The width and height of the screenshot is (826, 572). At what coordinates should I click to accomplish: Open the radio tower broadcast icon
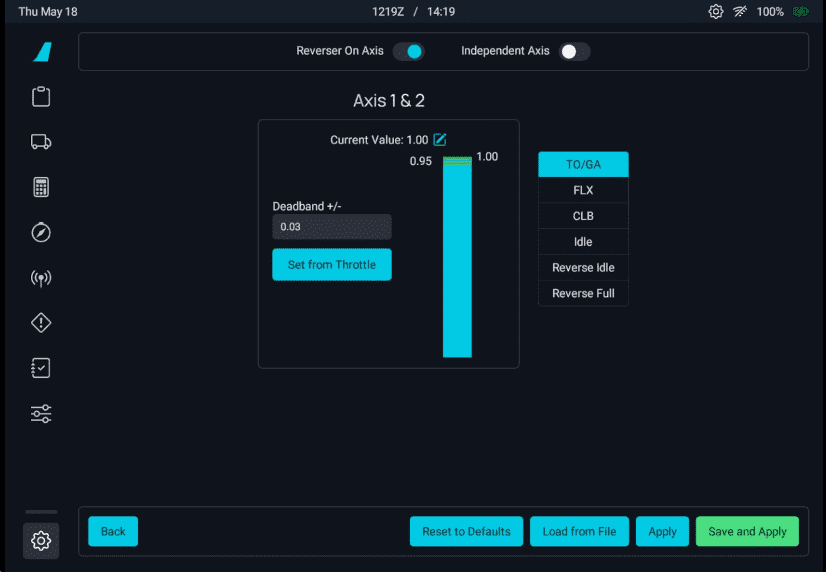pos(41,278)
